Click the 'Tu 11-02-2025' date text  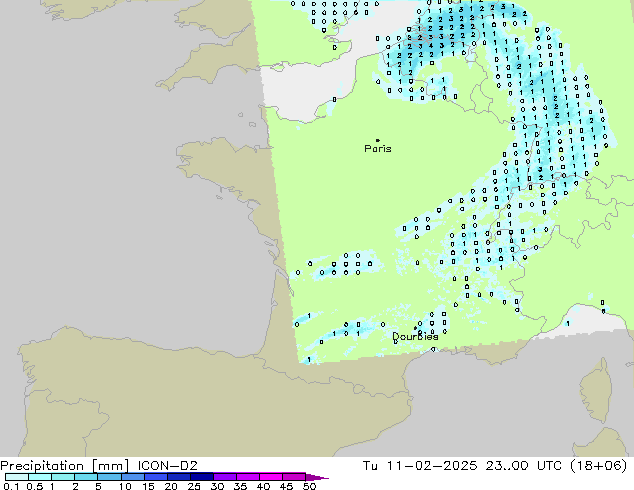[x=420, y=466]
